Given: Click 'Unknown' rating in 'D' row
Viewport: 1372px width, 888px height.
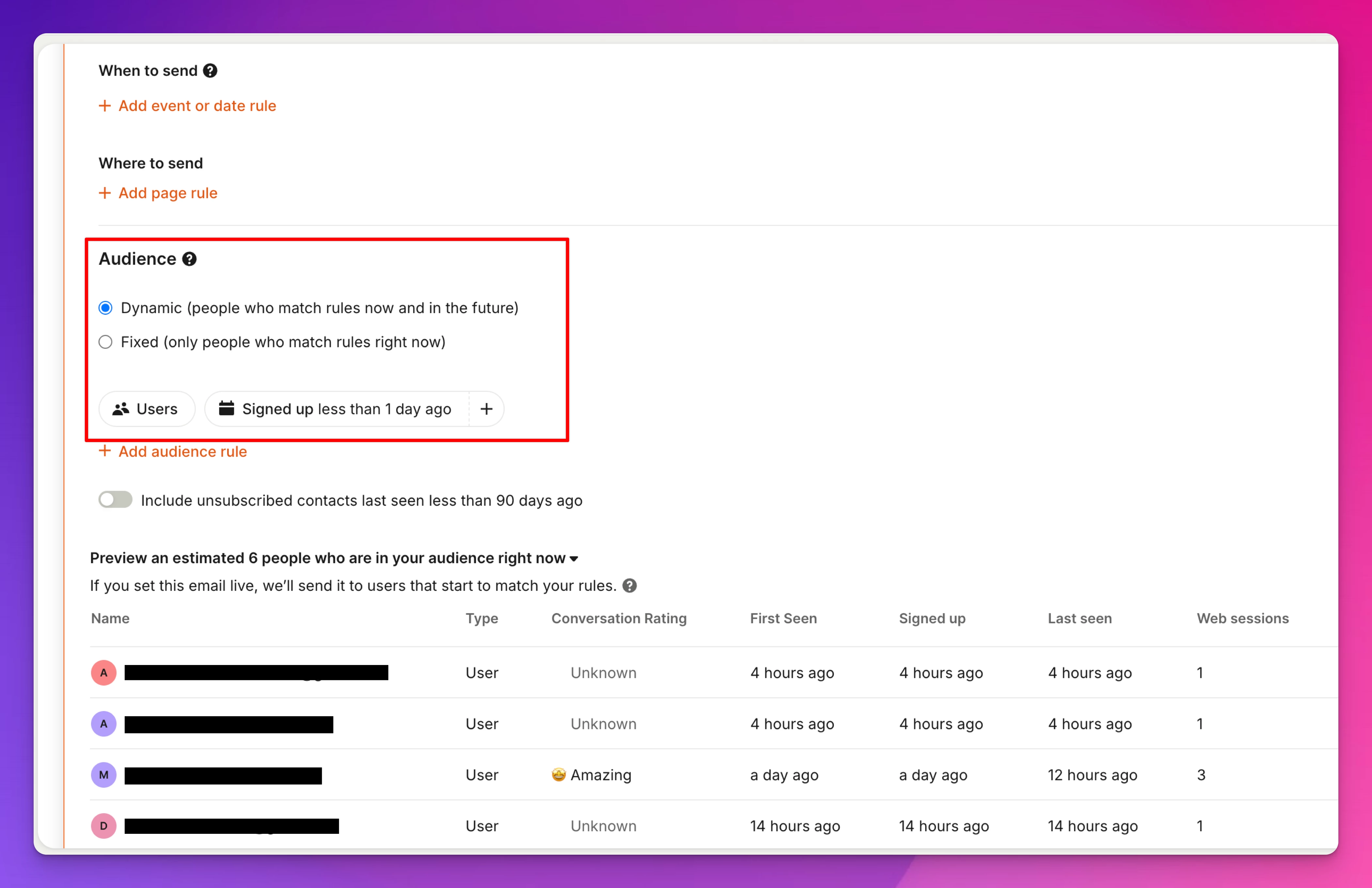Looking at the screenshot, I should [x=603, y=826].
